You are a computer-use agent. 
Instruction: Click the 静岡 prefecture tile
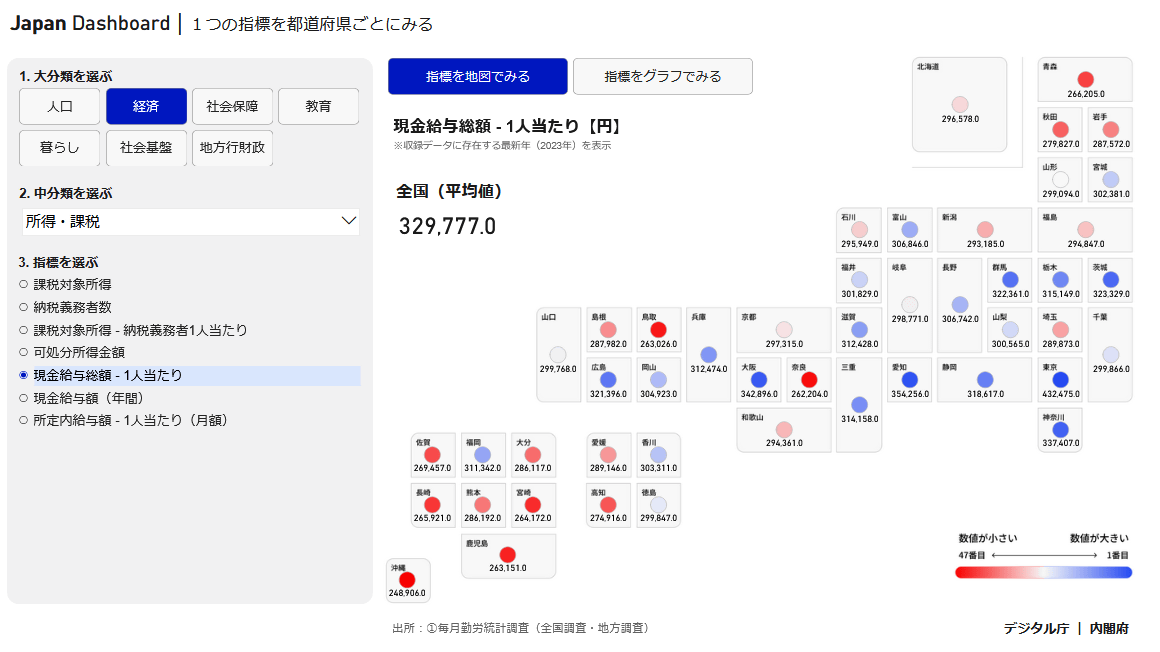click(985, 380)
